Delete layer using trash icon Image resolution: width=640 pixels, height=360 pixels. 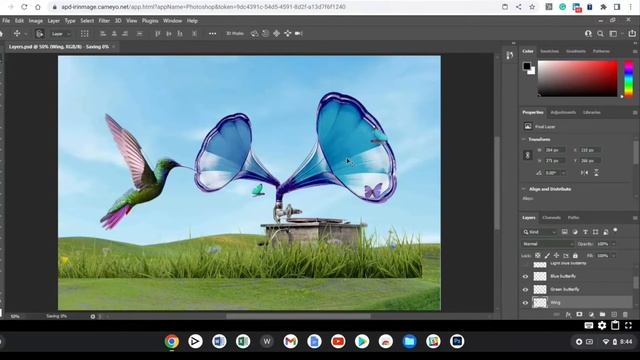pos(625,314)
